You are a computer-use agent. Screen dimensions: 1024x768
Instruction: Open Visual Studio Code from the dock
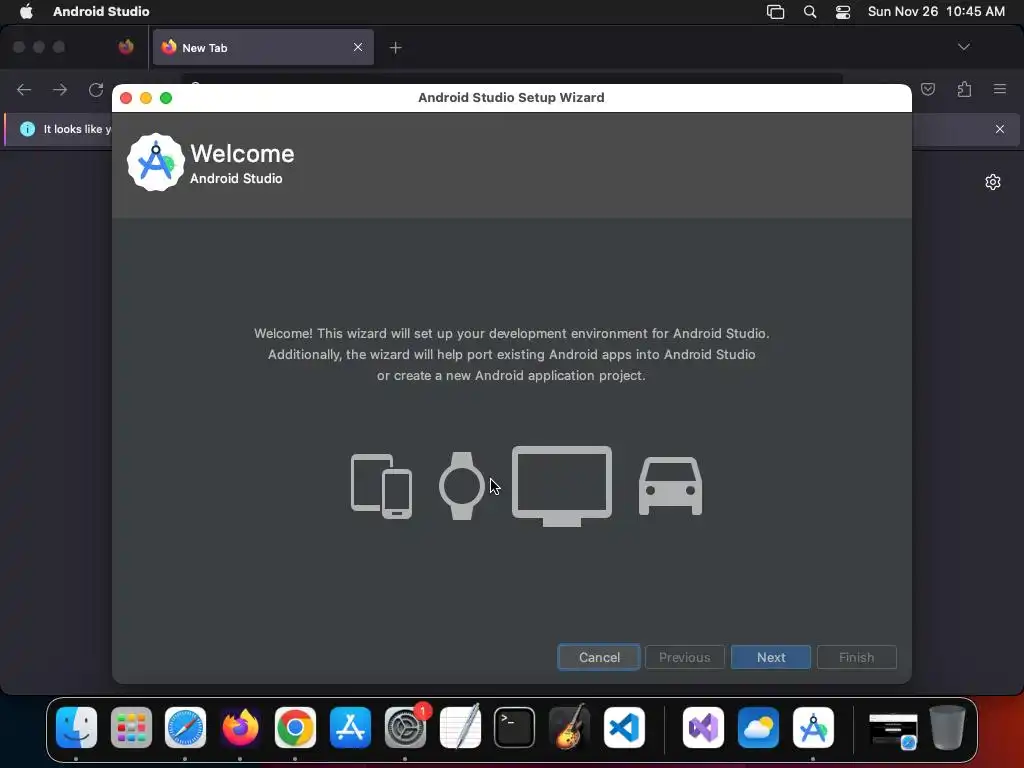tap(624, 728)
